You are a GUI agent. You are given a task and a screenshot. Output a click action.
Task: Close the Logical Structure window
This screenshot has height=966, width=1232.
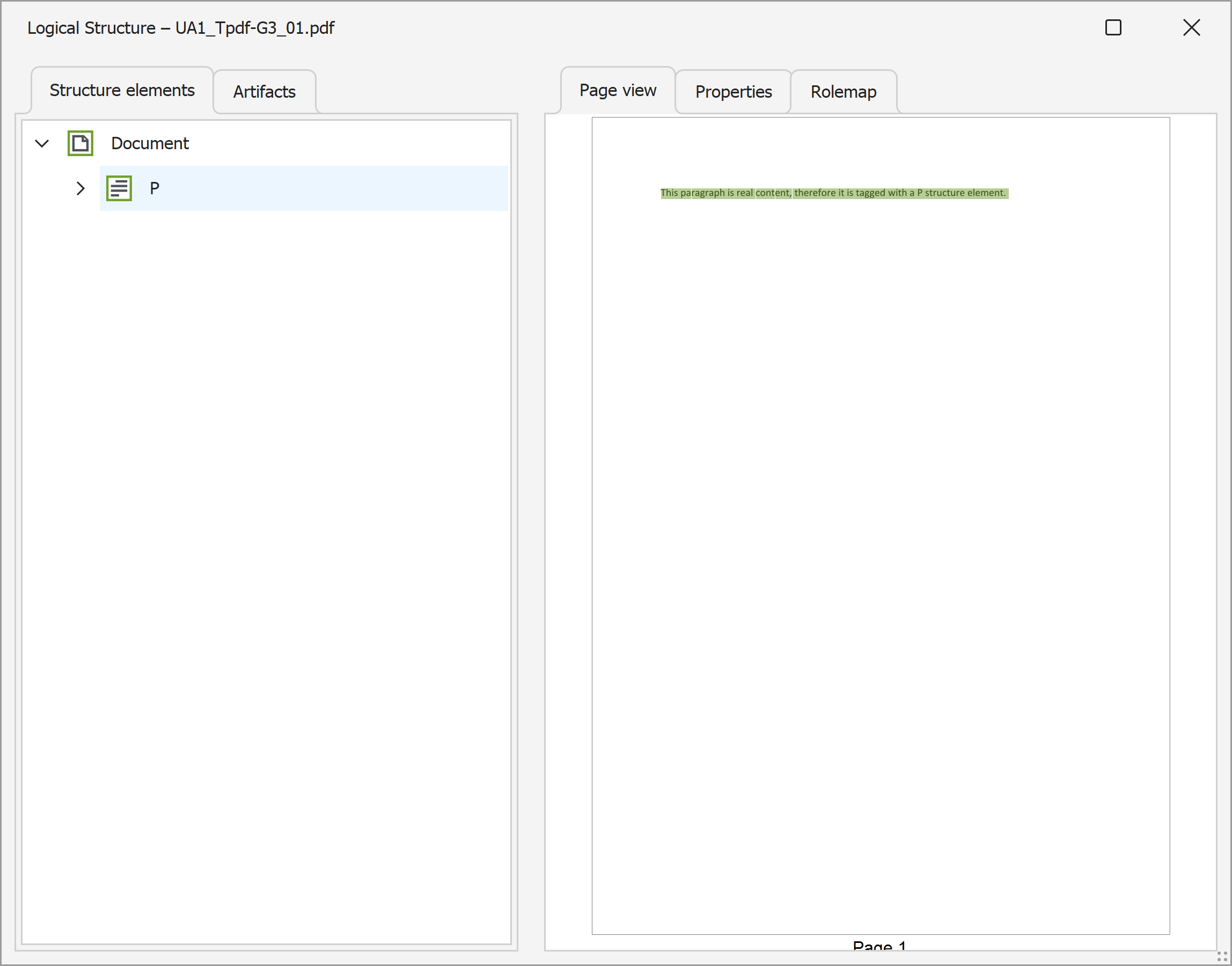click(x=1191, y=28)
